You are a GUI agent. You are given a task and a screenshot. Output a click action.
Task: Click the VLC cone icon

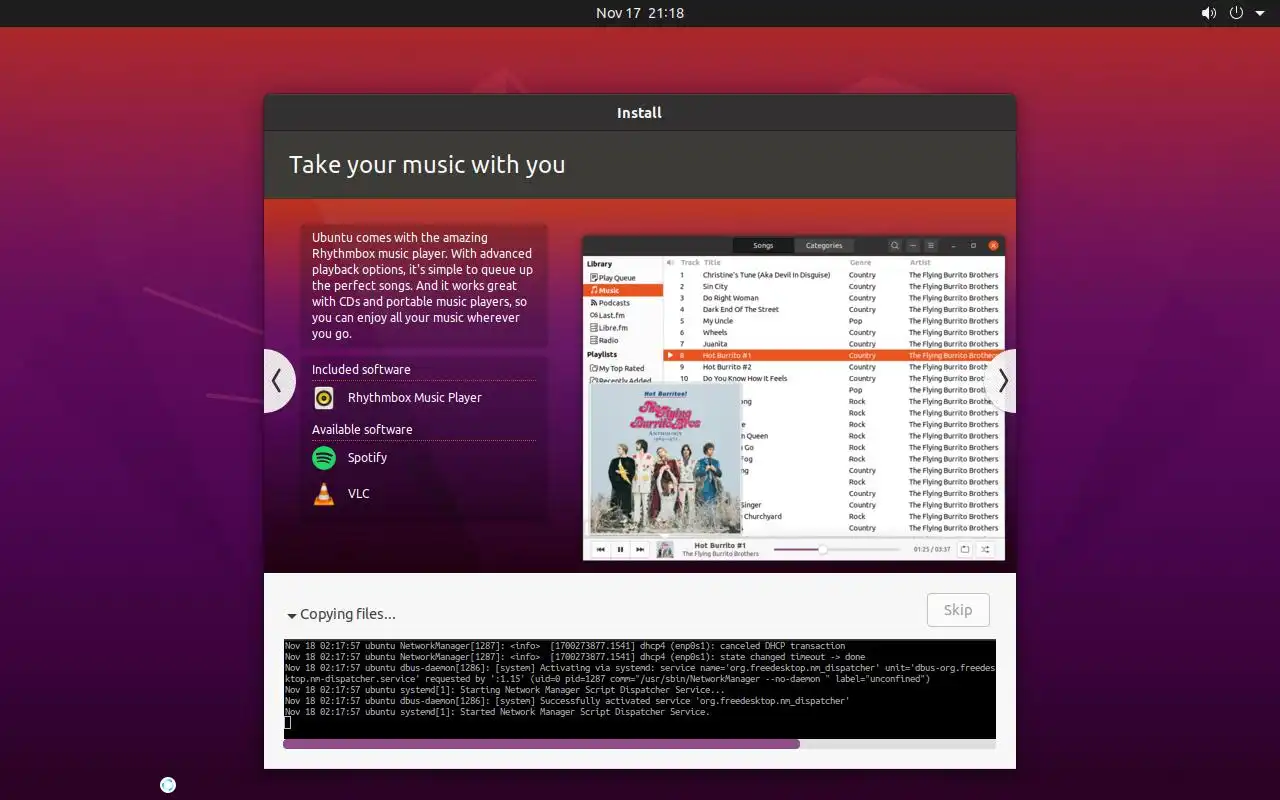click(x=324, y=494)
